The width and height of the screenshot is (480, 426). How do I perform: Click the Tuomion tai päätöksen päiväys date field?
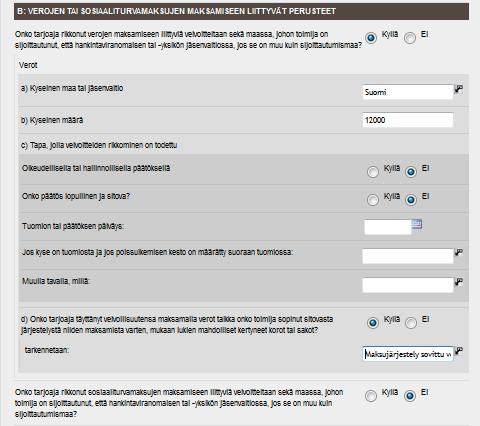388,227
